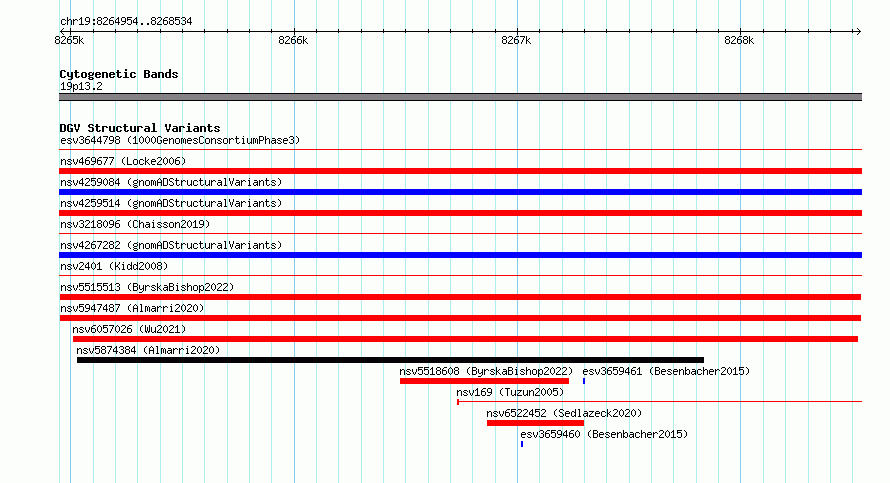Click the red nsv5518608 variant bar
Image resolution: width=890 pixels, height=483 pixels.
pyautogui.click(x=484, y=381)
